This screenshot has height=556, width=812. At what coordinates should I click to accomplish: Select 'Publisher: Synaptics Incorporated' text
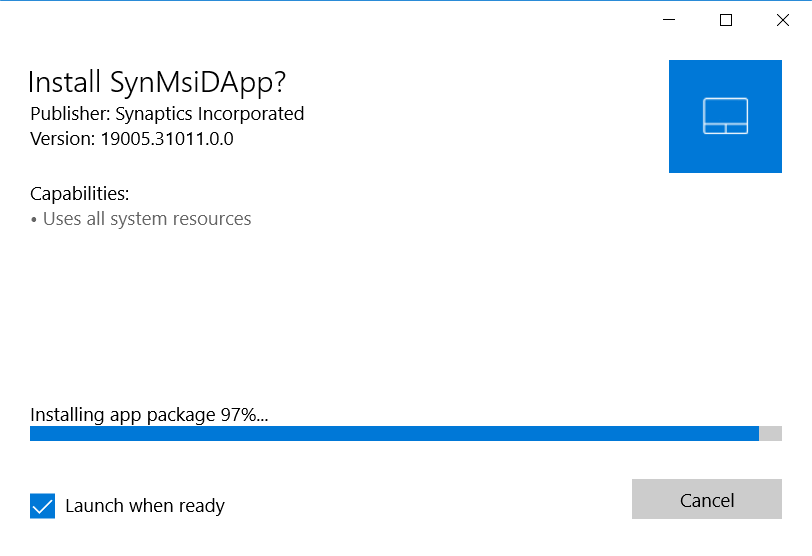pos(167,114)
